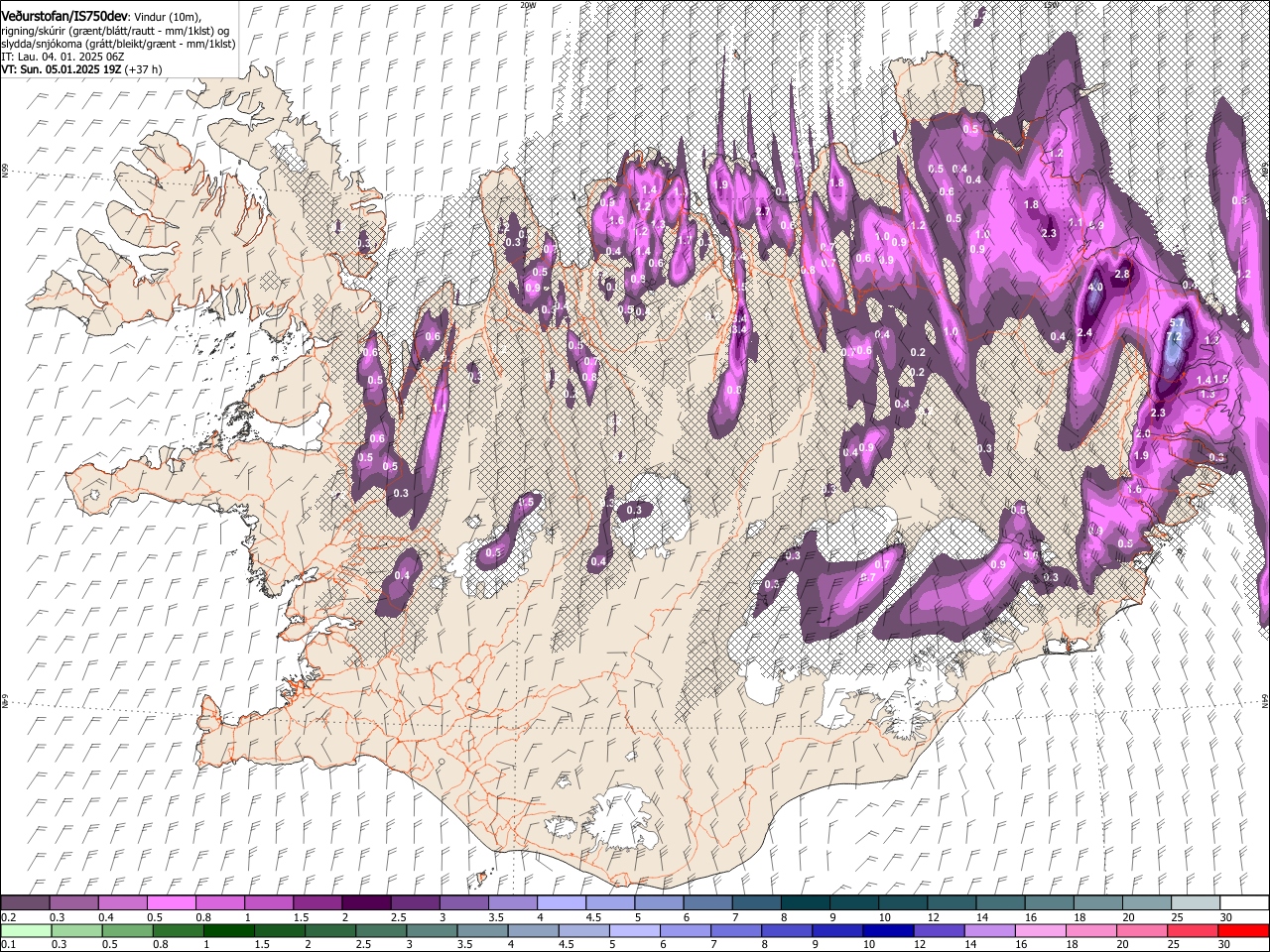The image size is (1270, 952).
Task: Pick upper legend swatch between 10 and 12
Action: click(x=902, y=903)
